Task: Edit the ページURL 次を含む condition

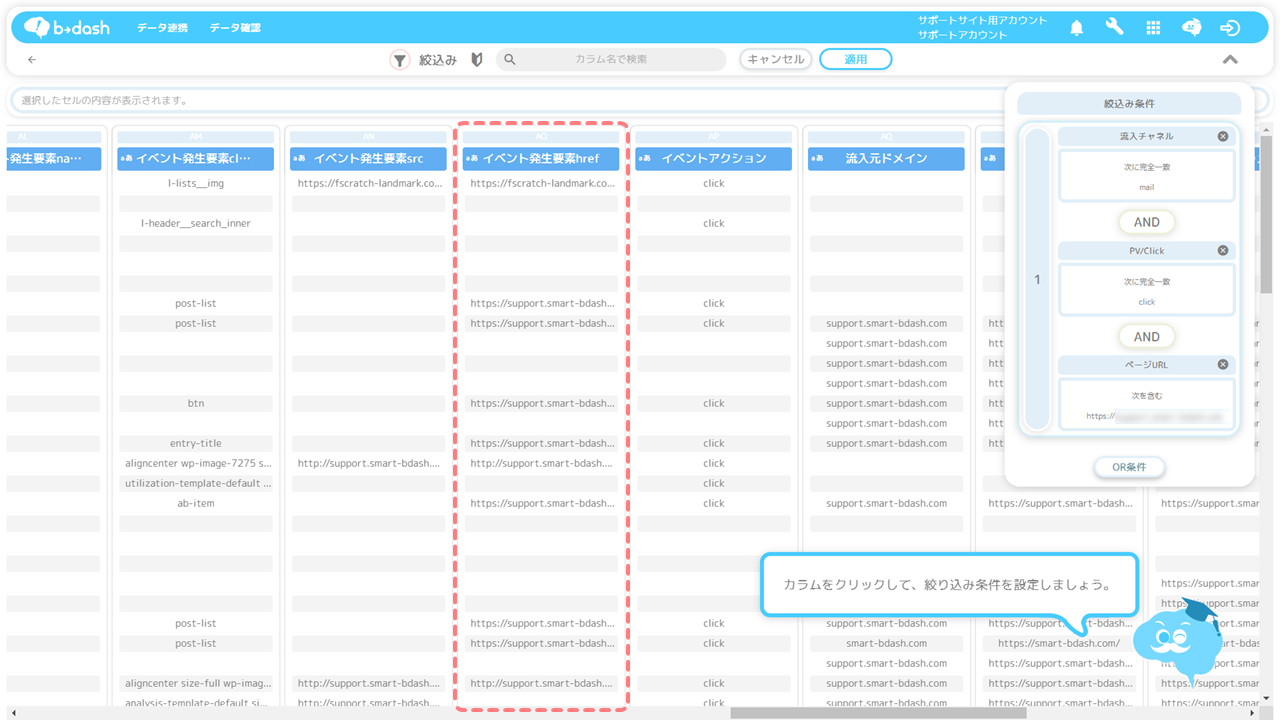Action: [1147, 405]
